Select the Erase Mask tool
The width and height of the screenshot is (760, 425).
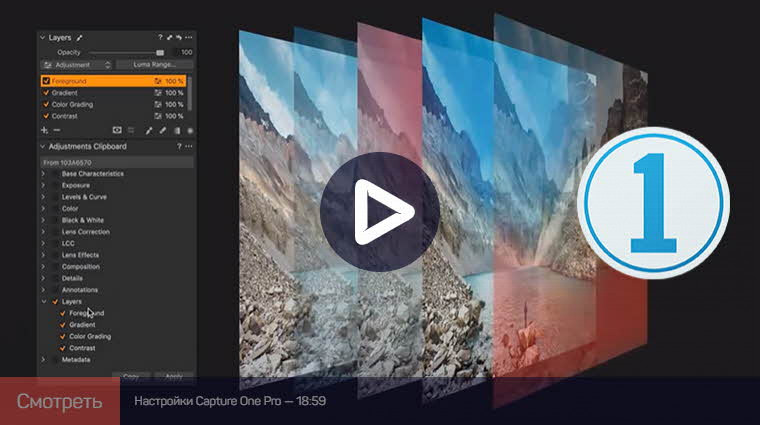[163, 130]
